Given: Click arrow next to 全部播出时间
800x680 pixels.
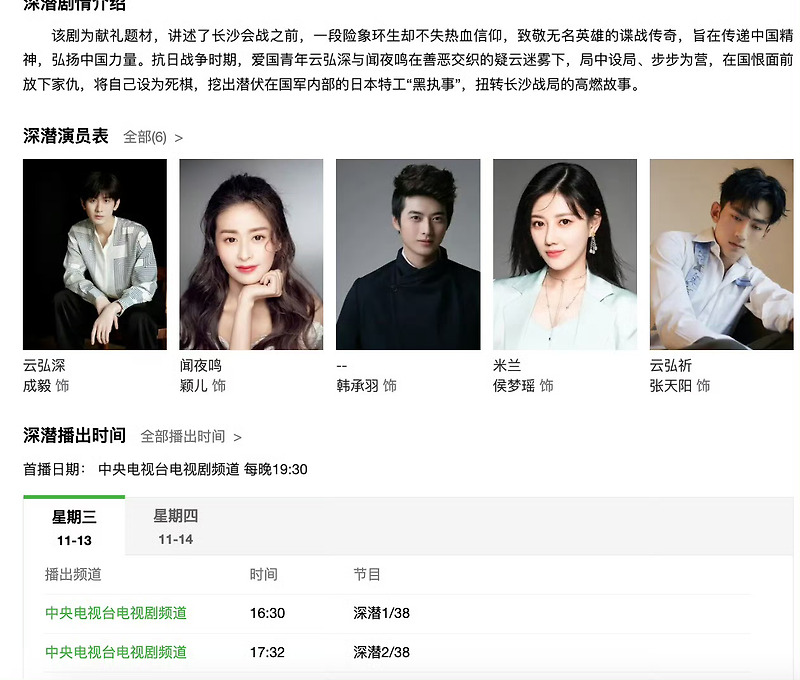Looking at the screenshot, I should [x=237, y=438].
